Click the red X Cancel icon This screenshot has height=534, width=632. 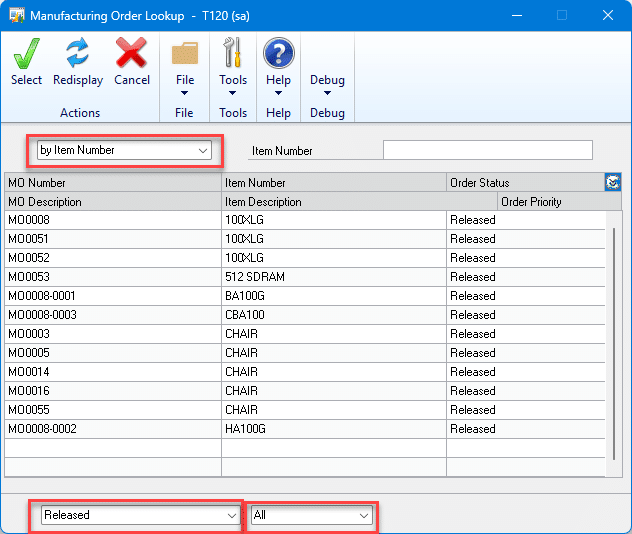tap(131, 54)
